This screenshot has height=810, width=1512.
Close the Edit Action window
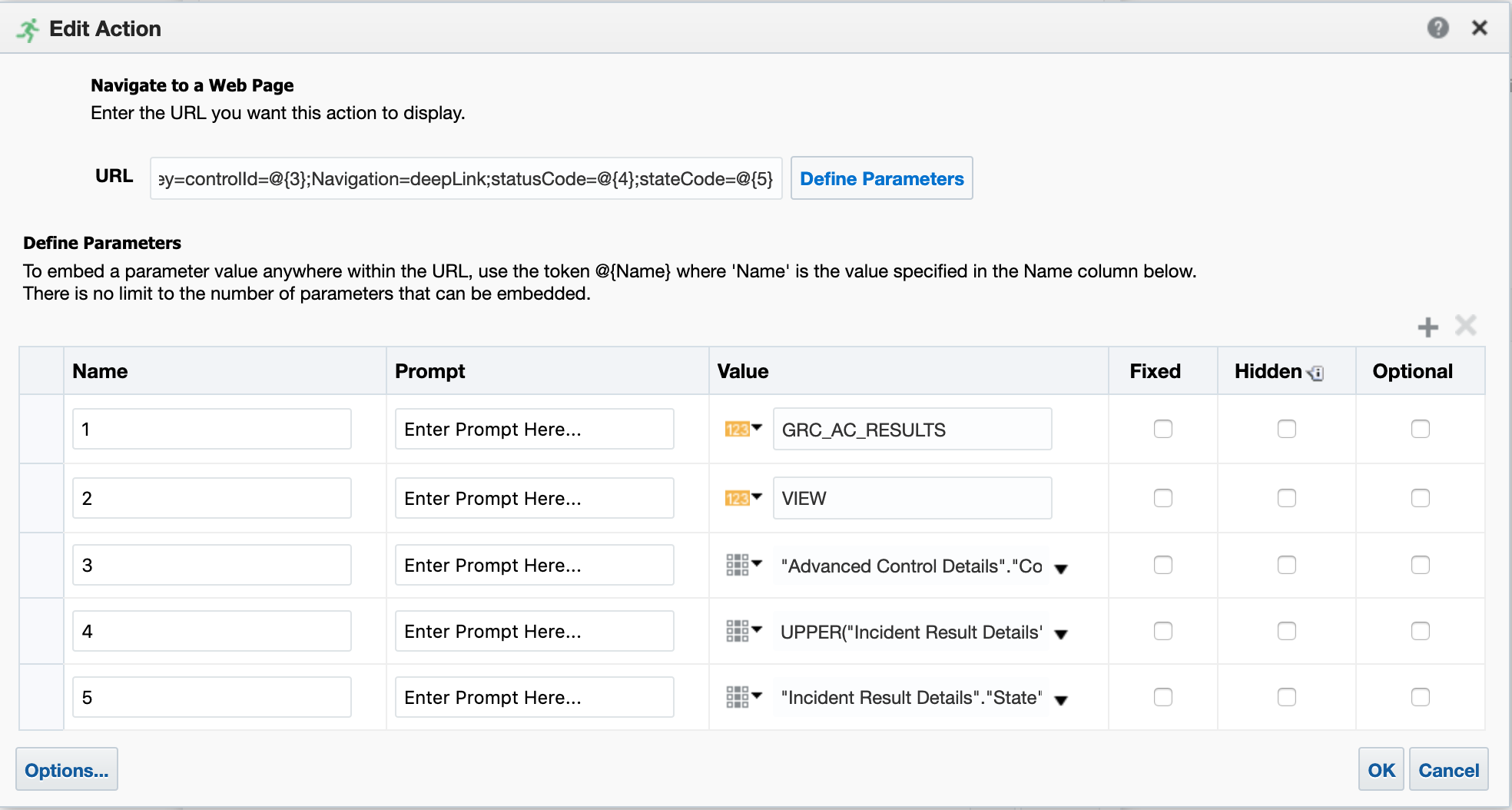point(1479,28)
